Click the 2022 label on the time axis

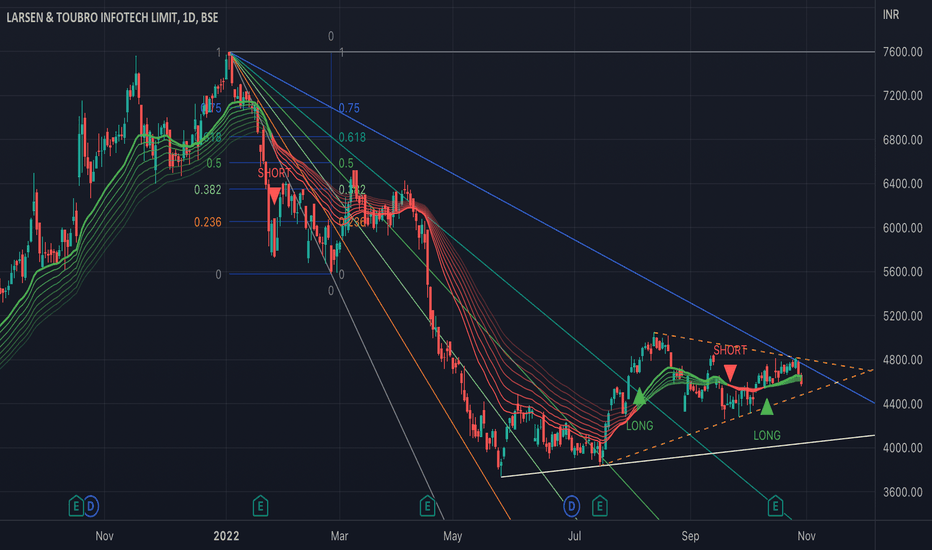[x=226, y=536]
